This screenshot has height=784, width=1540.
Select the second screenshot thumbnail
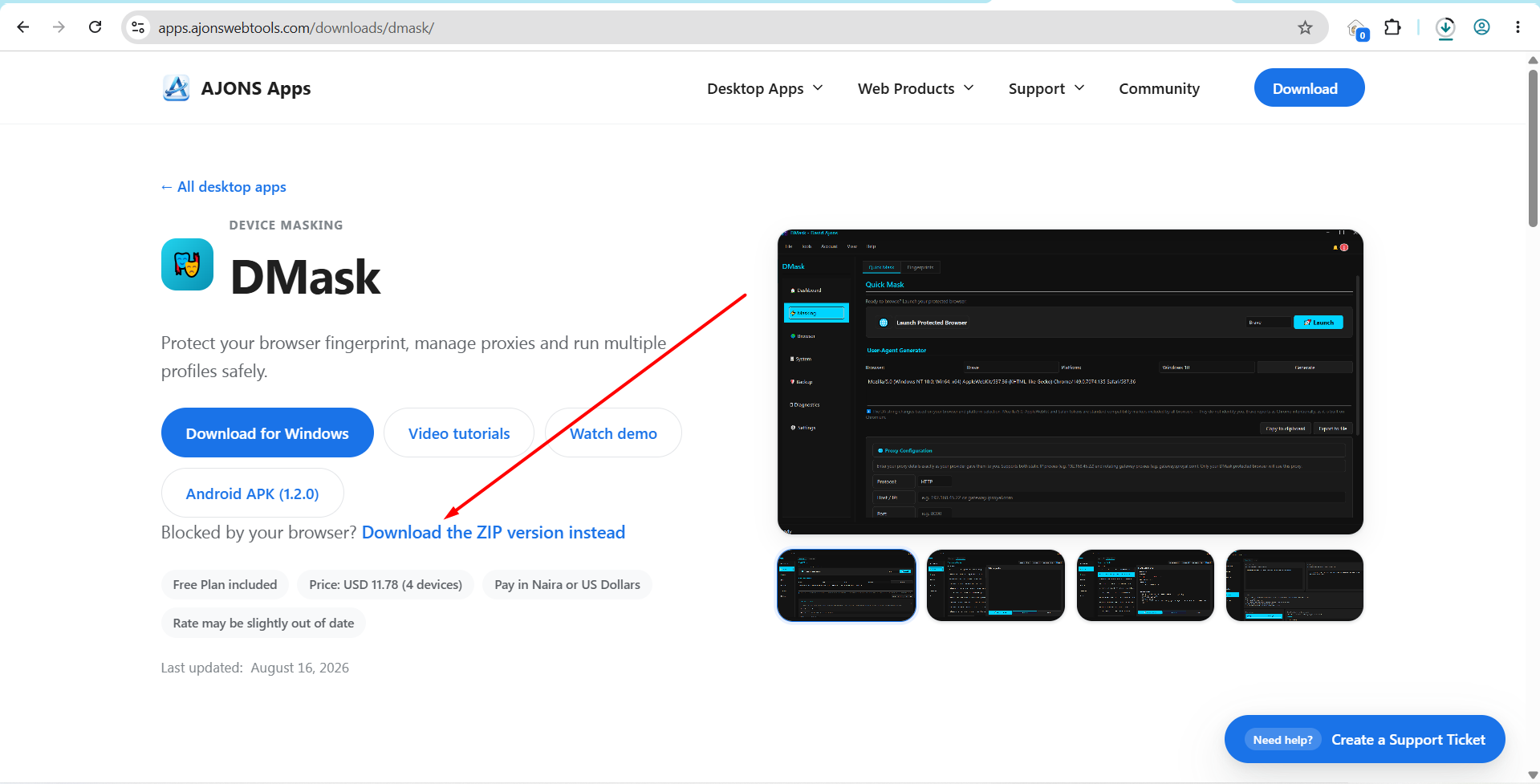(995, 585)
